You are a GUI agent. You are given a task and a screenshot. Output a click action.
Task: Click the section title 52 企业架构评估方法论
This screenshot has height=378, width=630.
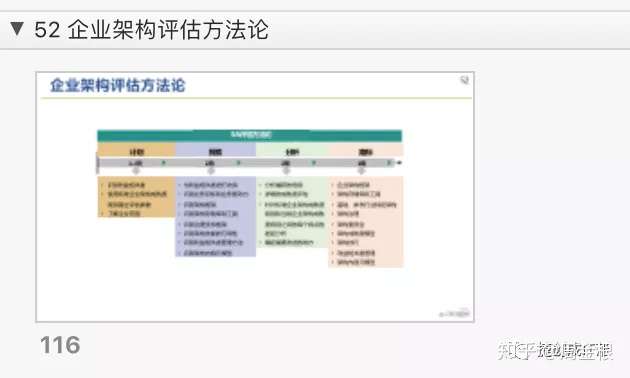(151, 30)
